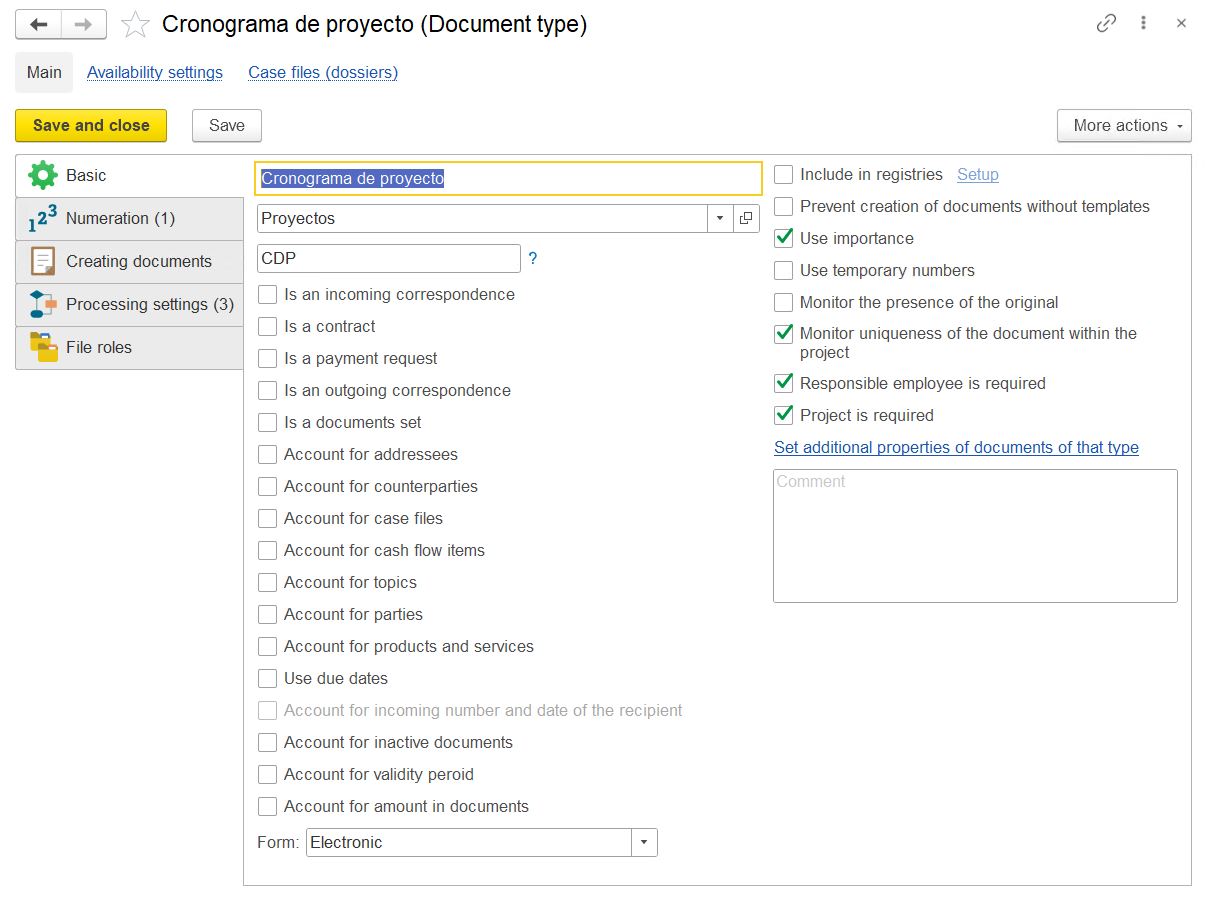Viewport: 1205px width, 898px height.
Task: Select the Numeration sidebar icon
Action: point(42,218)
